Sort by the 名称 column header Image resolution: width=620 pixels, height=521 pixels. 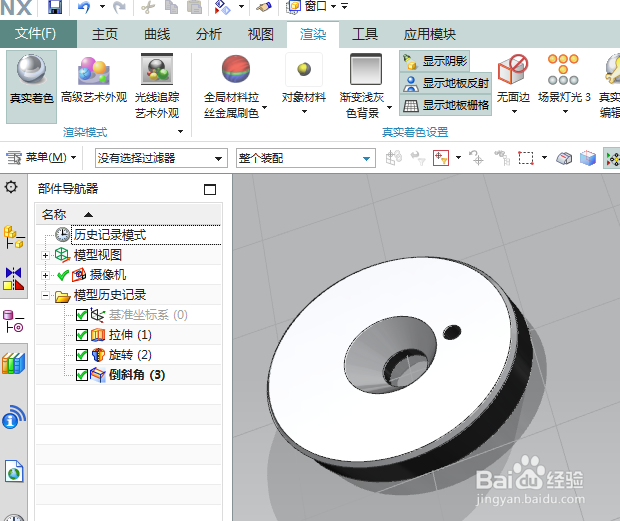129,215
